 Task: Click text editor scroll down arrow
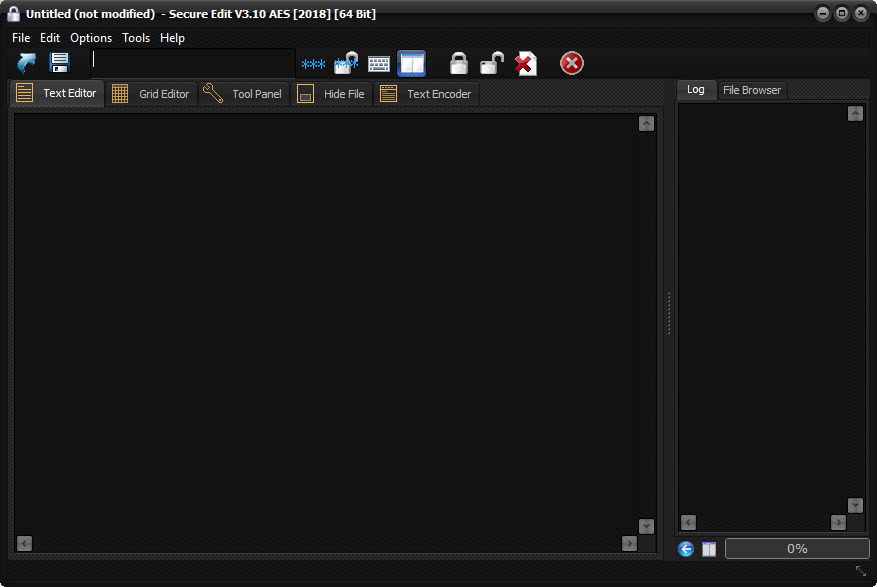click(646, 526)
